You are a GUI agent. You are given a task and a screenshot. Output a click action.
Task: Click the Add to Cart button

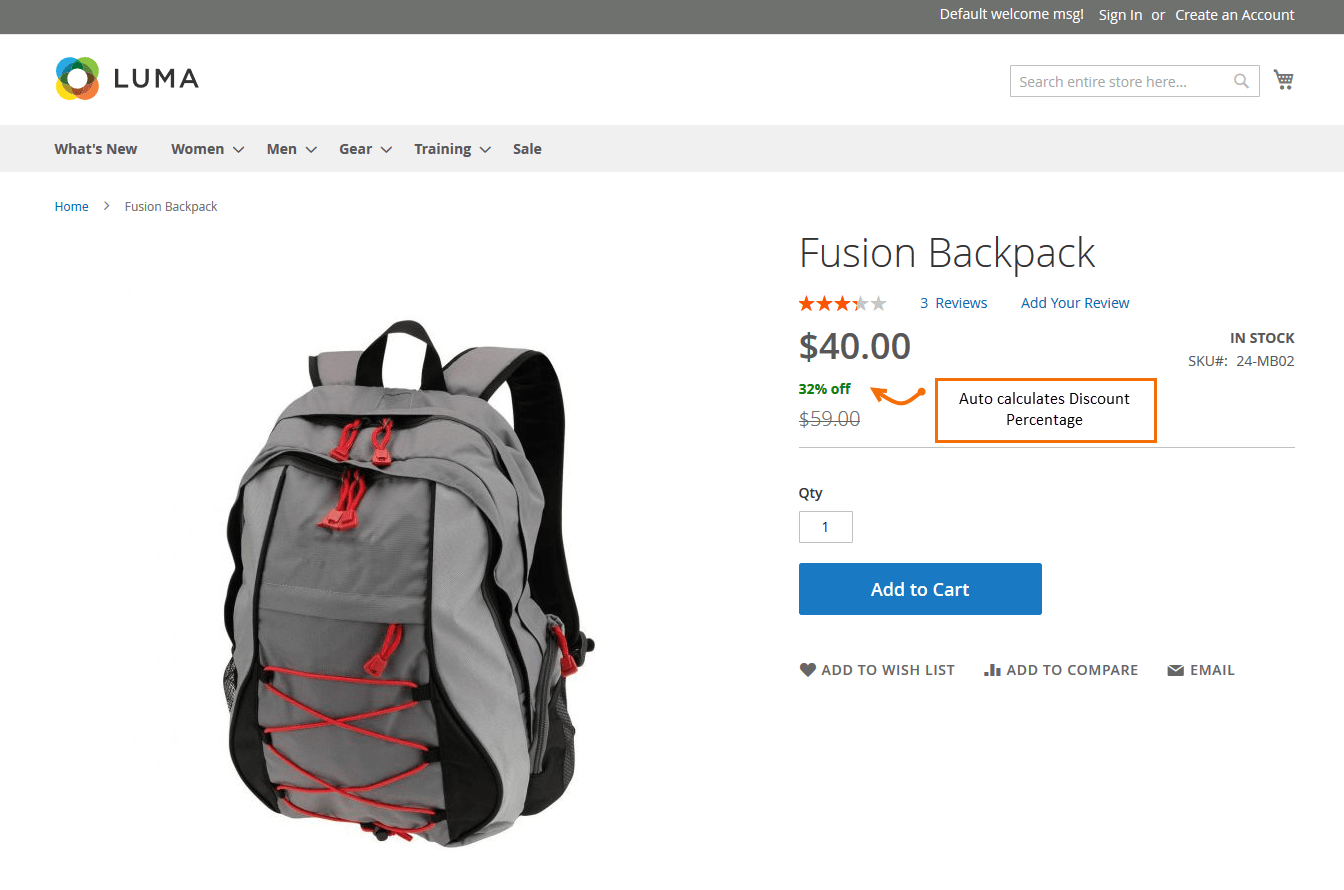(x=920, y=589)
